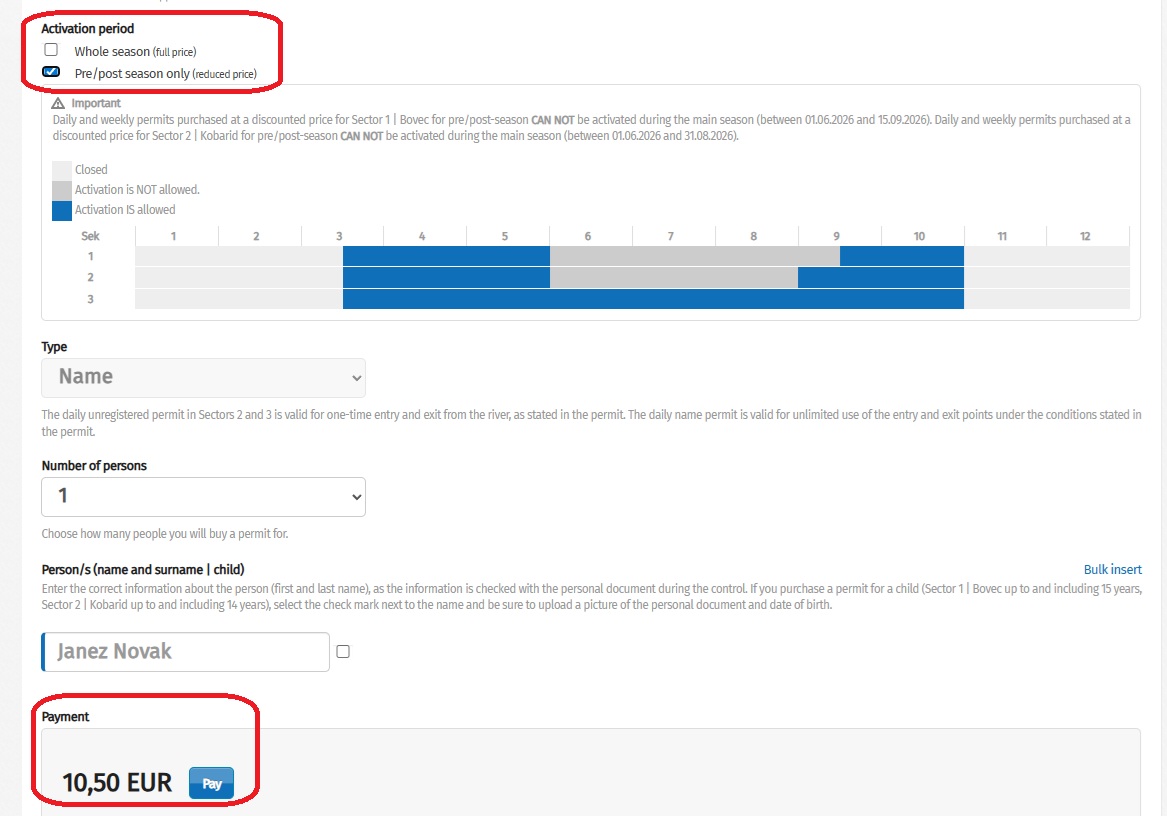1167x816 pixels.
Task: Click the light Closed legend swatch
Action: [62, 170]
